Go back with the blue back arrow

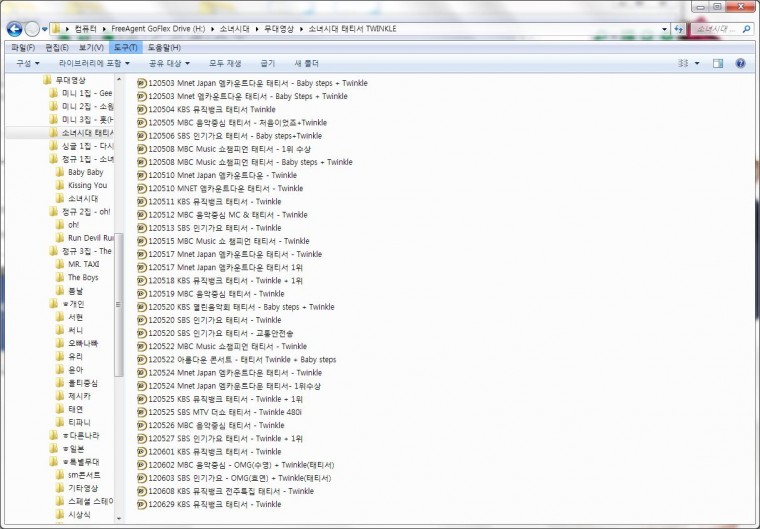click(x=15, y=29)
